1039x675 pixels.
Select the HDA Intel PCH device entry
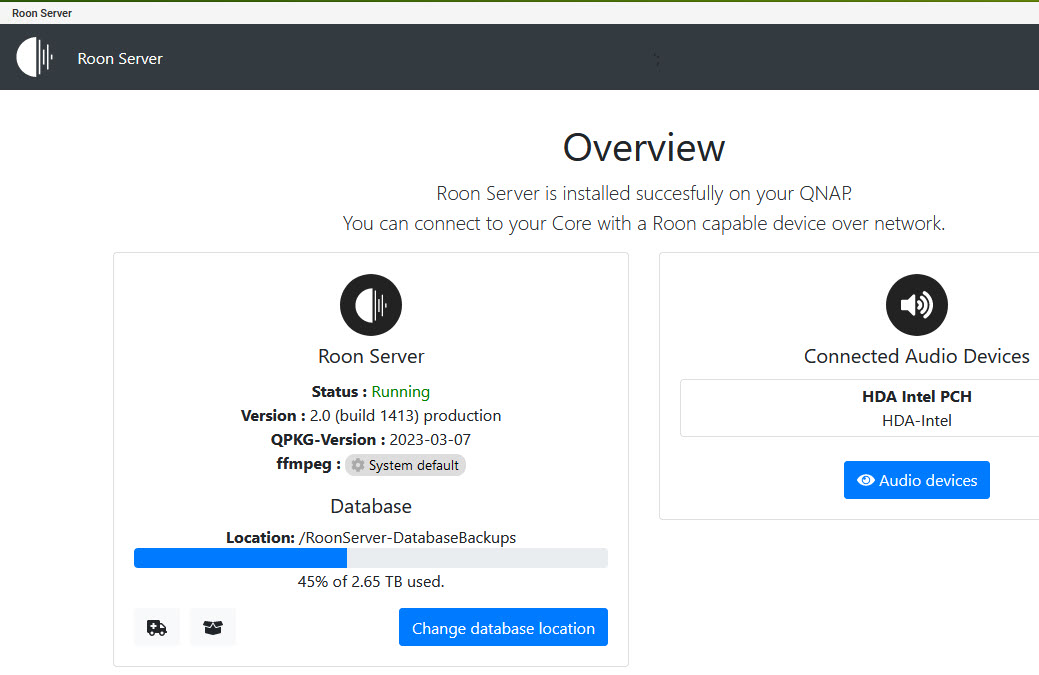tap(916, 408)
